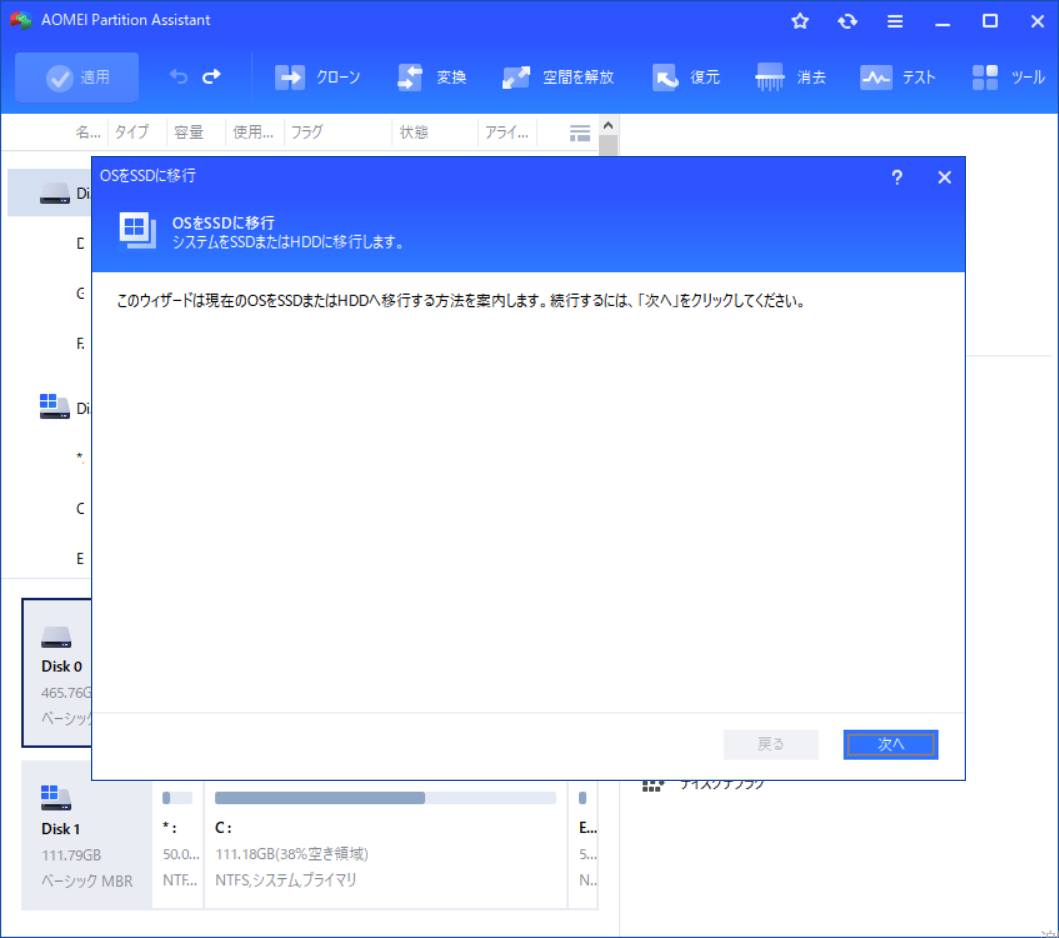Select the Windows system disk row icon in list
Image resolution: width=1059 pixels, height=938 pixels.
(x=55, y=407)
